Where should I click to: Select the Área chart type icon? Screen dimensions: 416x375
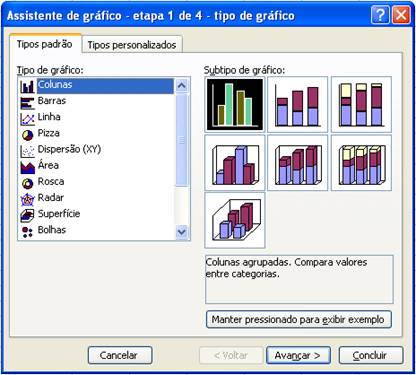[x=27, y=167]
